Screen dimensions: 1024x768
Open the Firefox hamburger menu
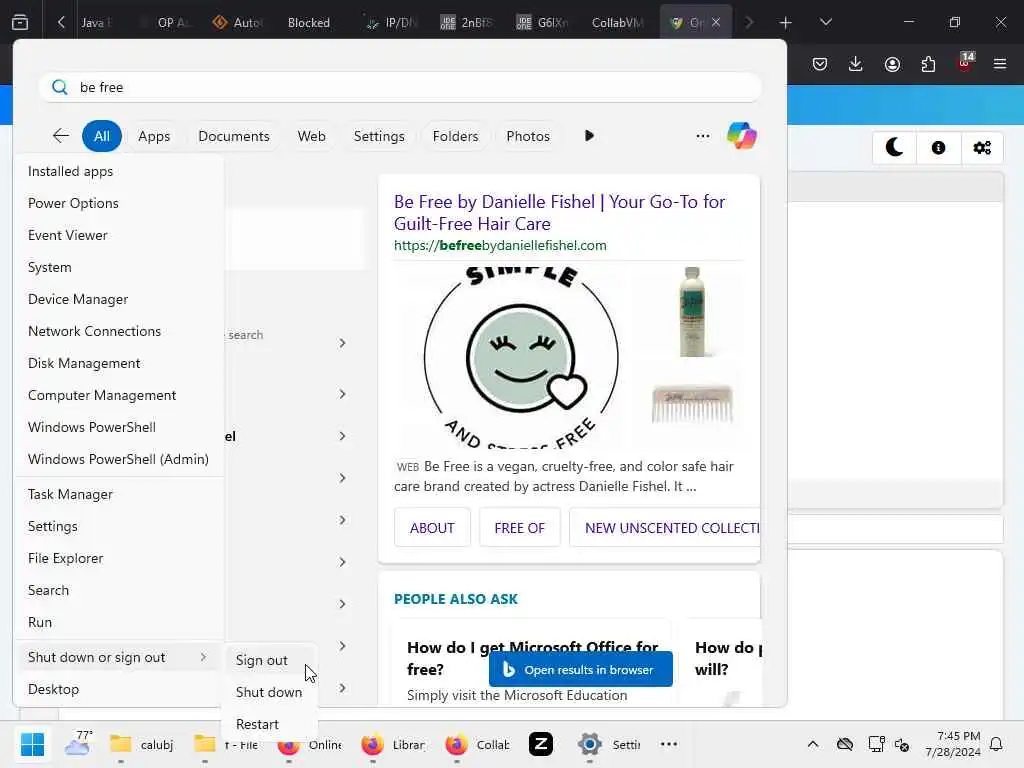[x=1000, y=63]
